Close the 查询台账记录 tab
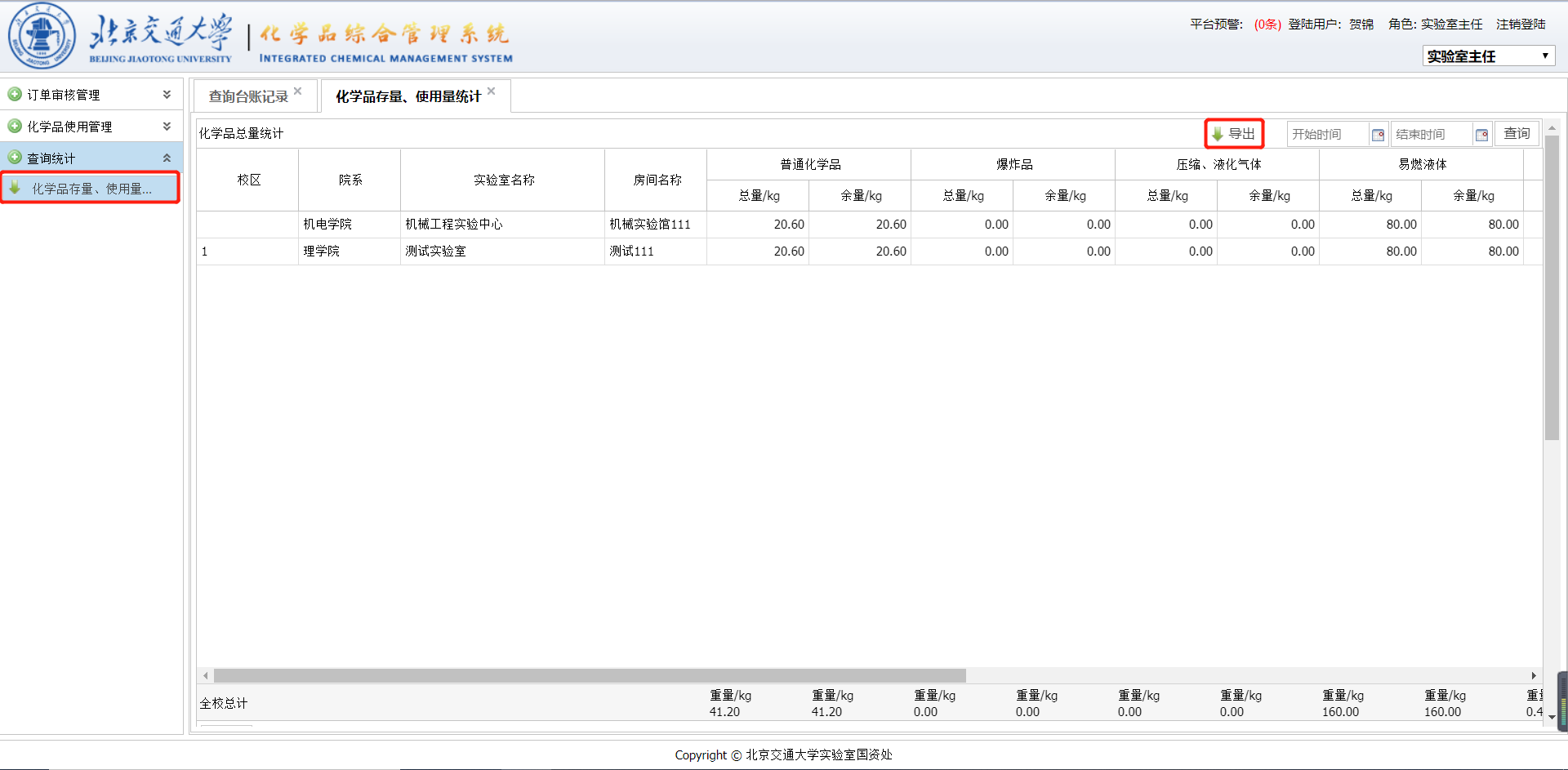This screenshot has width=1568, height=770. [x=298, y=91]
